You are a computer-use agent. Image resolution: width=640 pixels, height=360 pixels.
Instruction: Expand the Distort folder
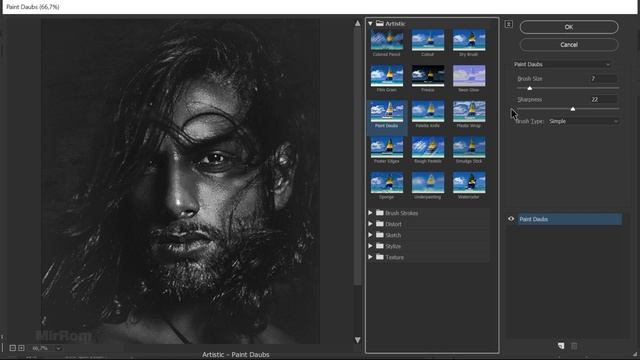370,224
